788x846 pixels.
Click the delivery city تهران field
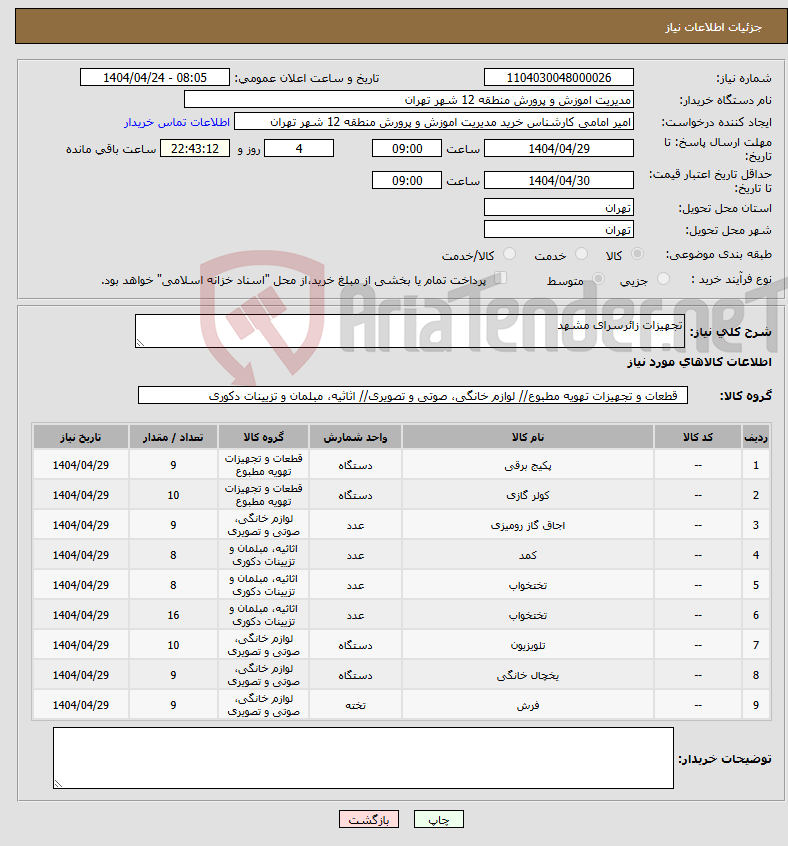click(559, 229)
